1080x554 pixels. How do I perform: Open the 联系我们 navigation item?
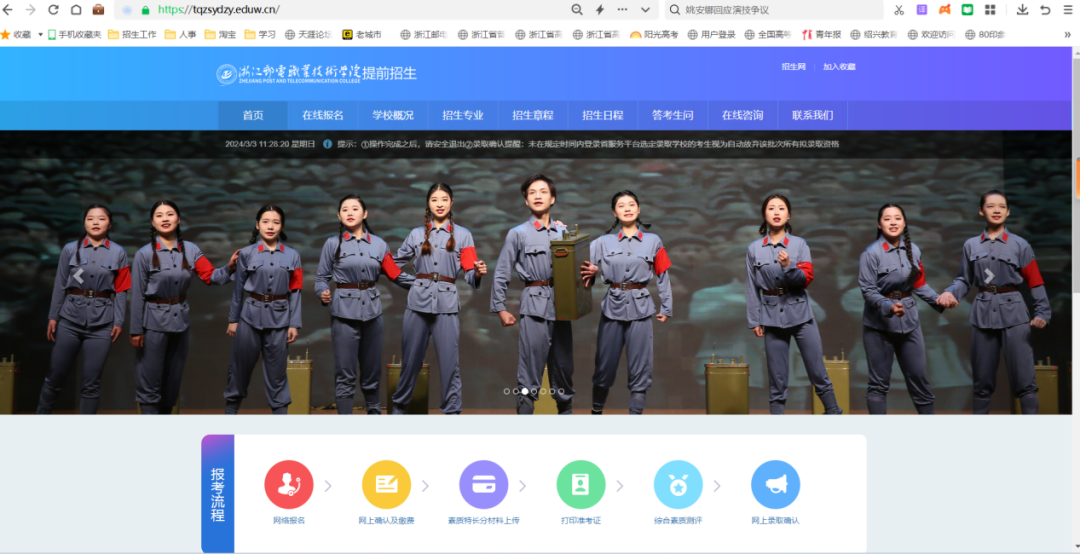point(812,115)
